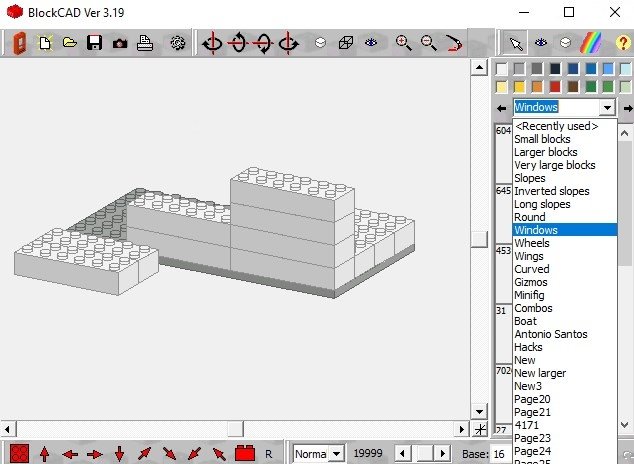Click the red brick place icon
The image size is (634, 464).
pos(245,453)
